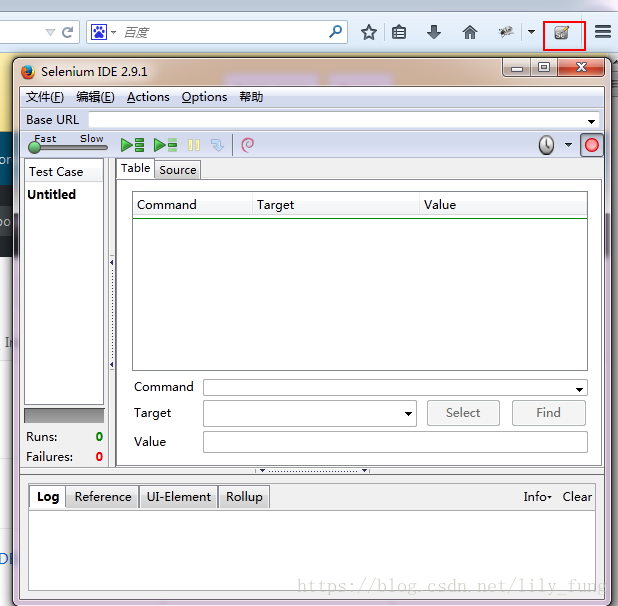Open URL history dropdown triangle

pyautogui.click(x=50, y=32)
